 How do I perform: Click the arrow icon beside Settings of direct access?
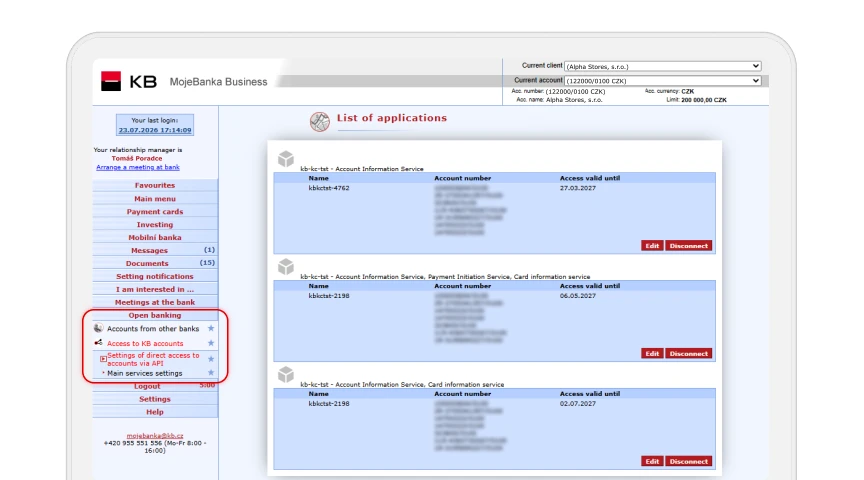pos(103,359)
